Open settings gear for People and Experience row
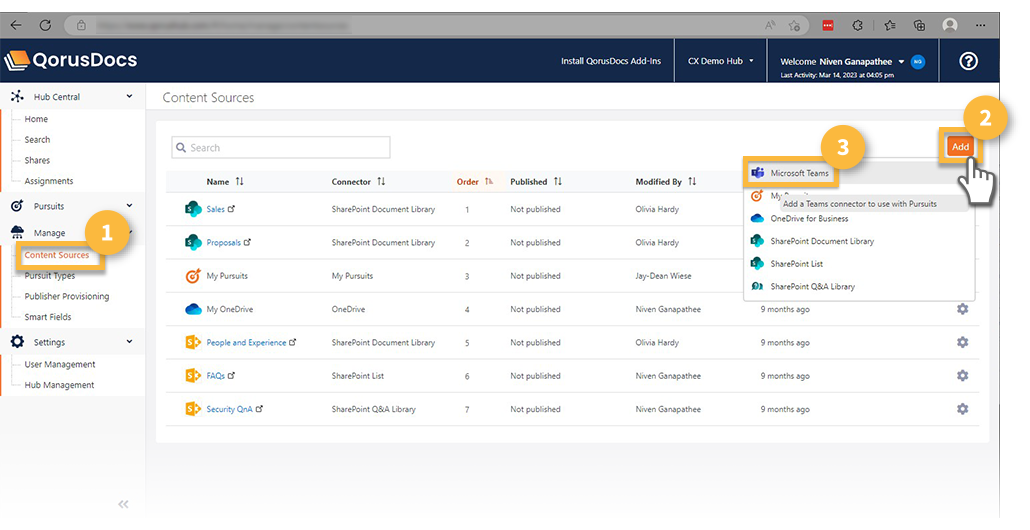 coord(962,342)
